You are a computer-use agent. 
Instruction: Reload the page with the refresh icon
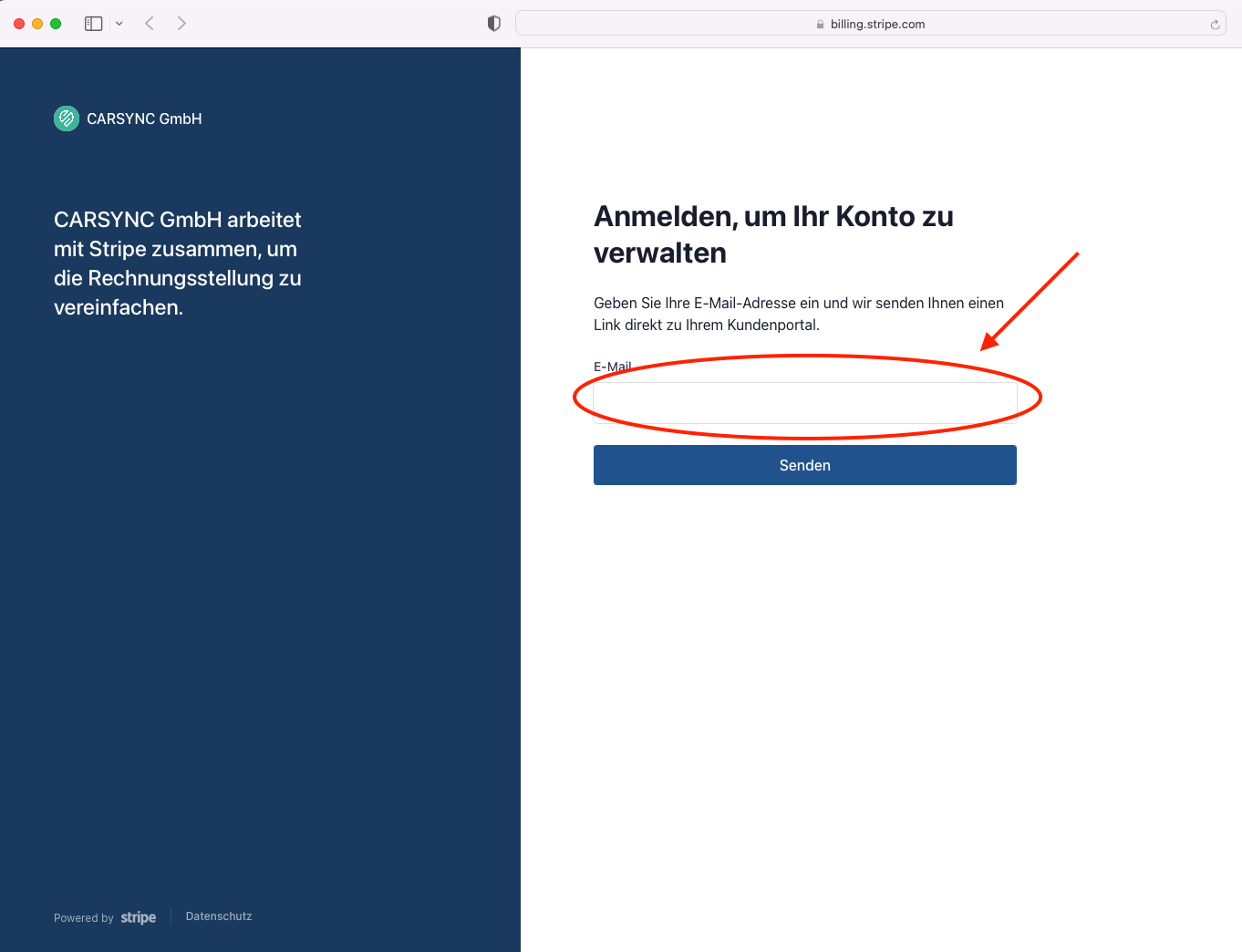[x=1215, y=25]
